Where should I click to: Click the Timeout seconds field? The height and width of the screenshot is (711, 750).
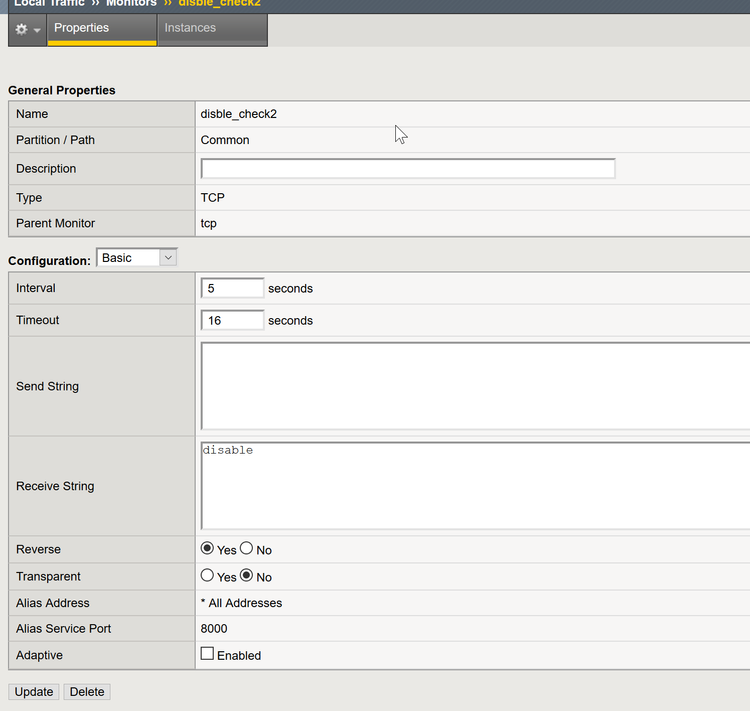pos(233,320)
